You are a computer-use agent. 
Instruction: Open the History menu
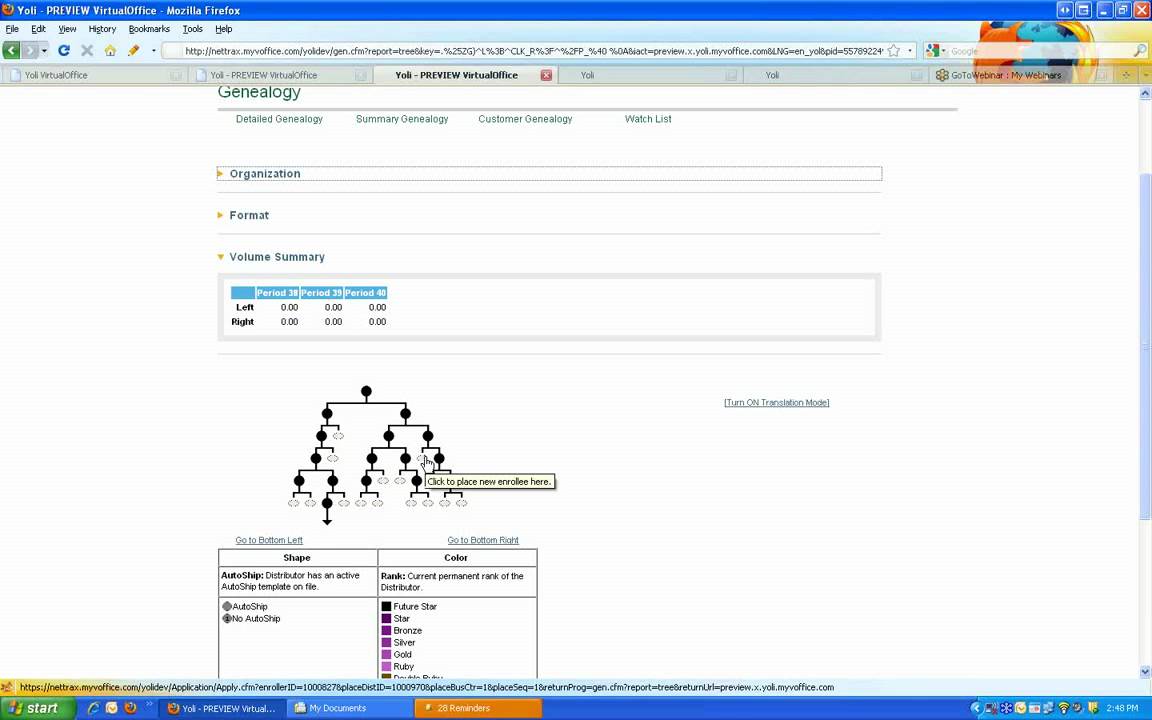pos(102,29)
